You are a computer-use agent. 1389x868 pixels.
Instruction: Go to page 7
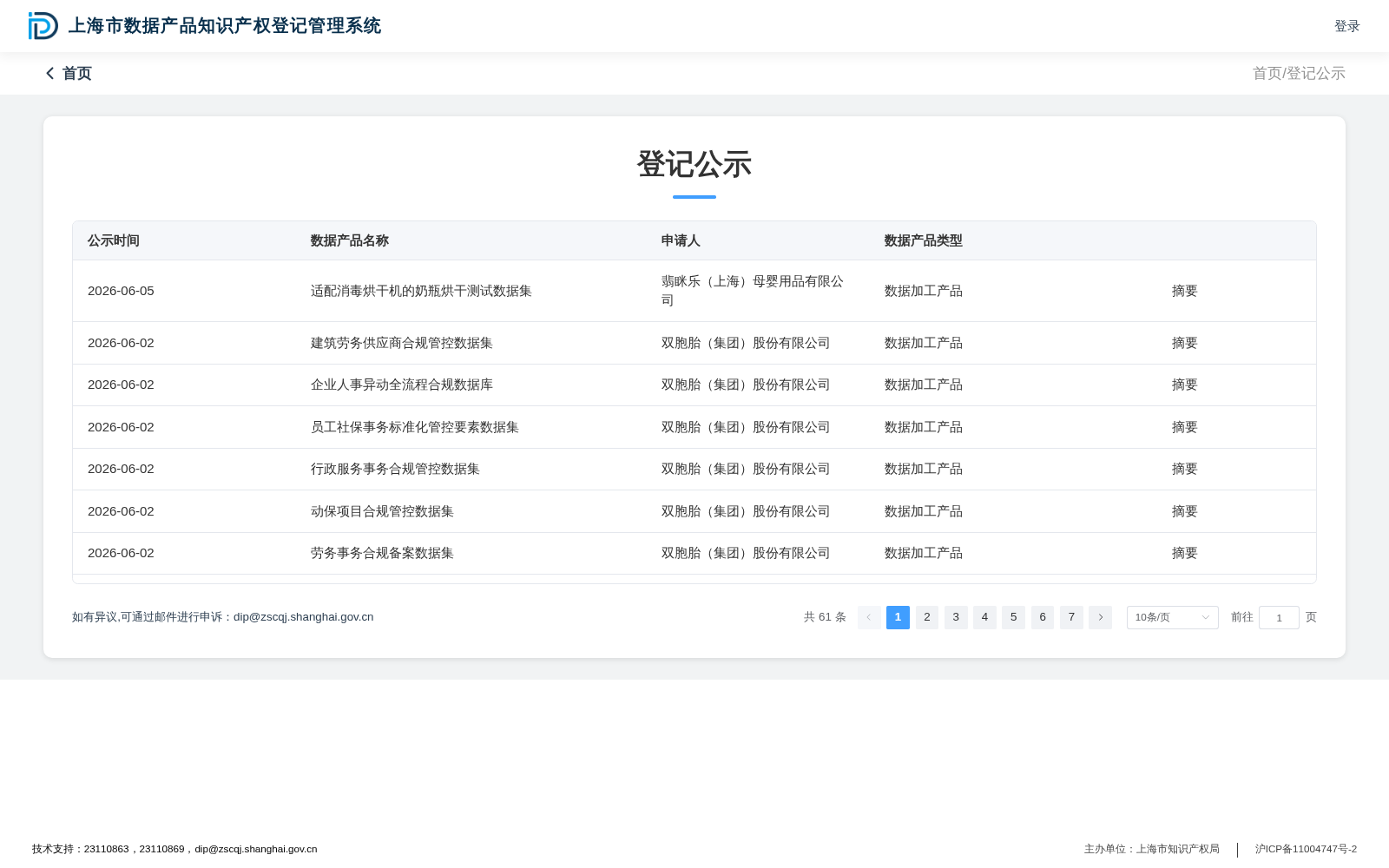click(x=1071, y=617)
